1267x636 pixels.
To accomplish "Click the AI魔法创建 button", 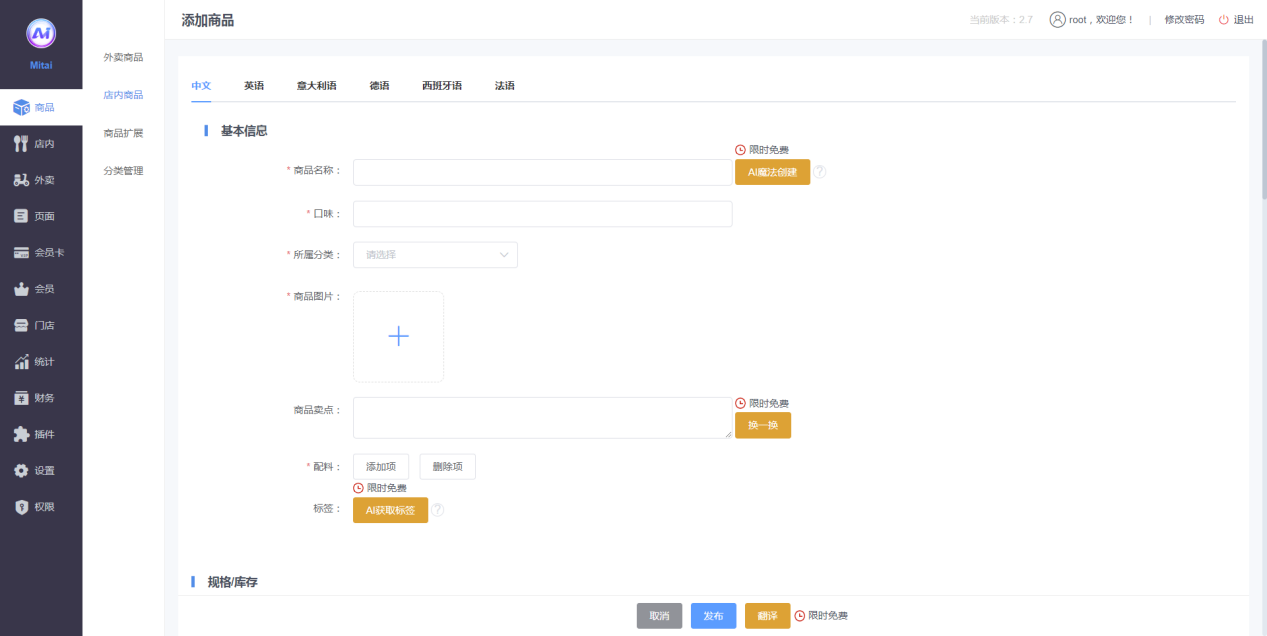I will pyautogui.click(x=772, y=172).
